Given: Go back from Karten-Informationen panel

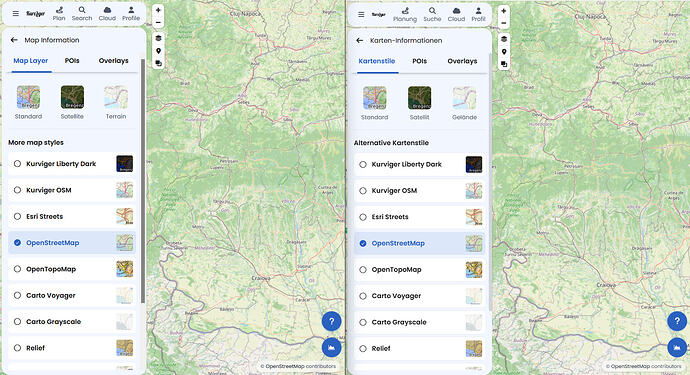Looking at the screenshot, I should point(360,40).
